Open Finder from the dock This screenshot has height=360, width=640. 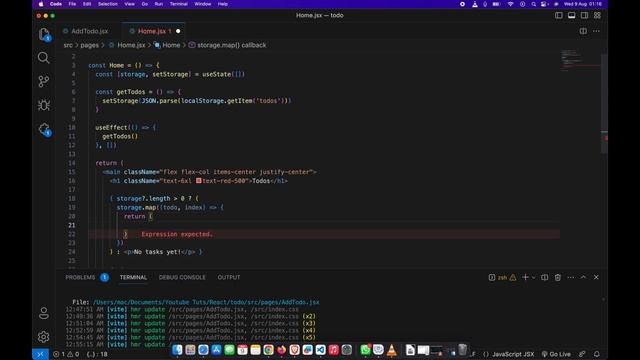pos(177,350)
